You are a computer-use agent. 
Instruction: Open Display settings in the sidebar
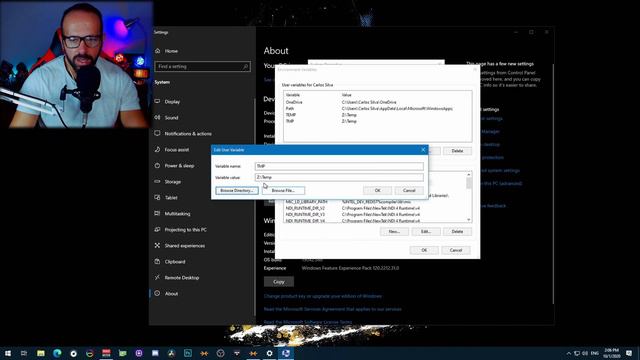[172, 102]
